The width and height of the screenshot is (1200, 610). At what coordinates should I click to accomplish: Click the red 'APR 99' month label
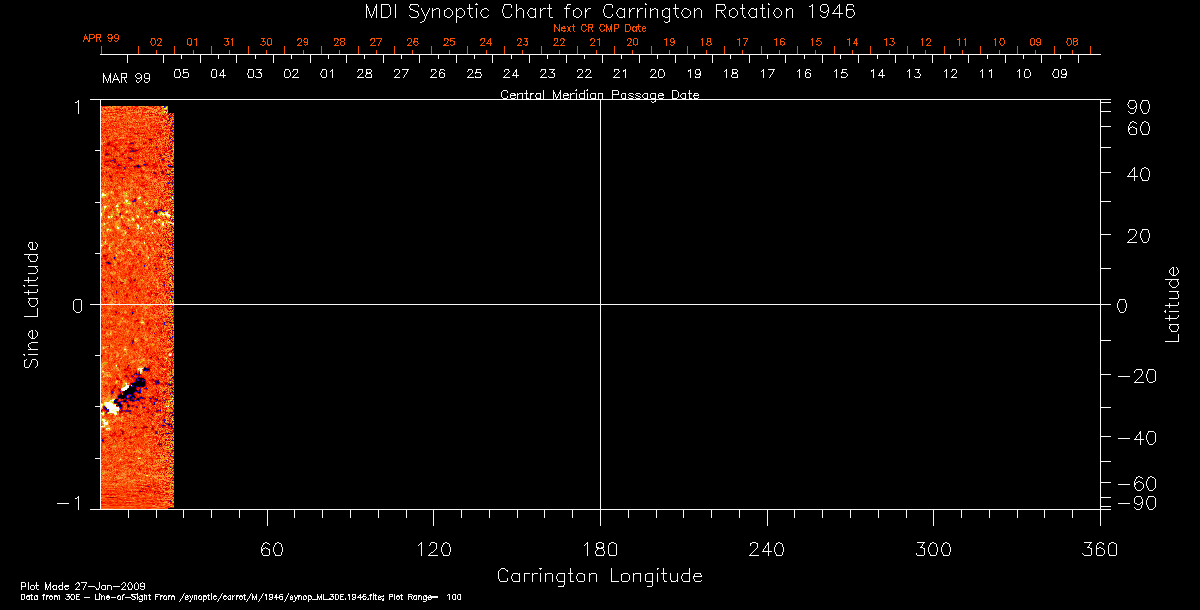click(x=101, y=38)
